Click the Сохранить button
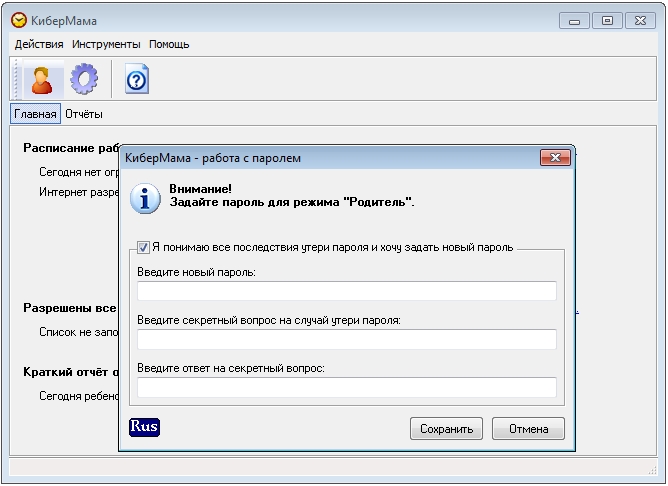This screenshot has height=486, width=668. (x=446, y=429)
